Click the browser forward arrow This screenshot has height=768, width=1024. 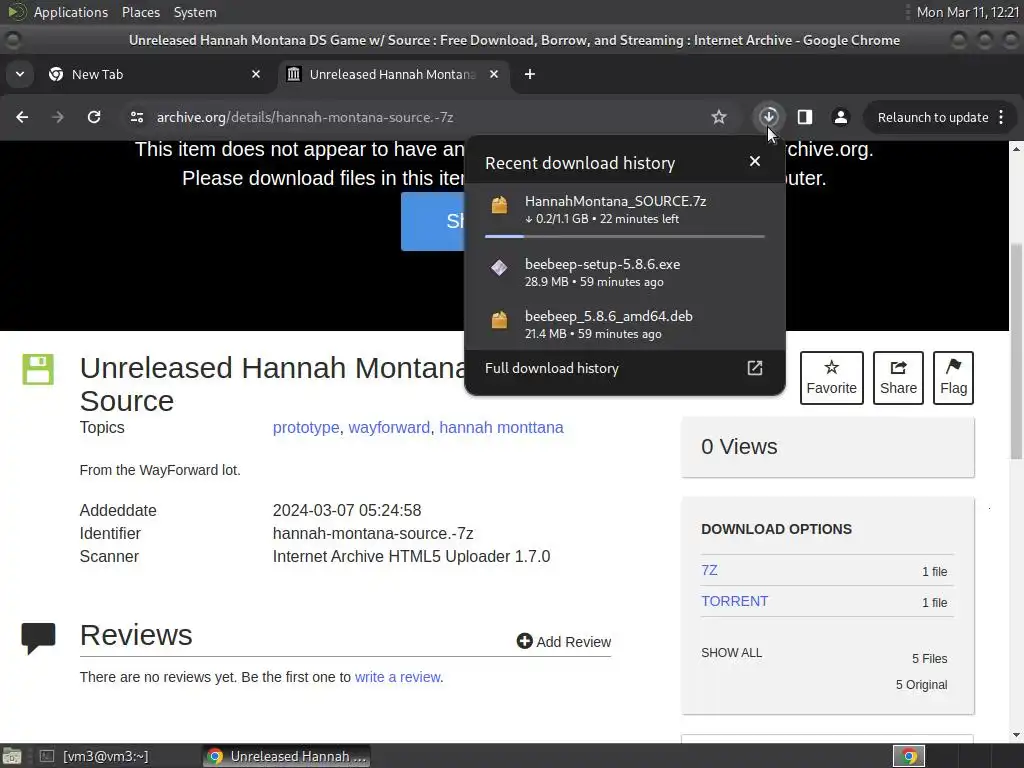pos(57,117)
